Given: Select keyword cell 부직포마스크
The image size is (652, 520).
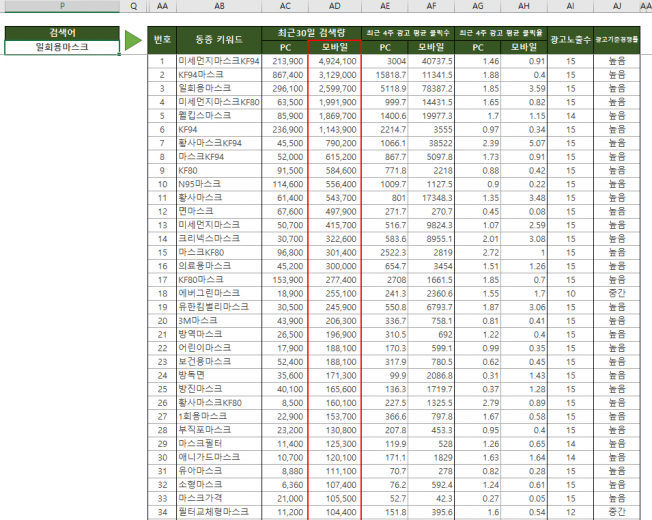Looking at the screenshot, I should [219, 430].
